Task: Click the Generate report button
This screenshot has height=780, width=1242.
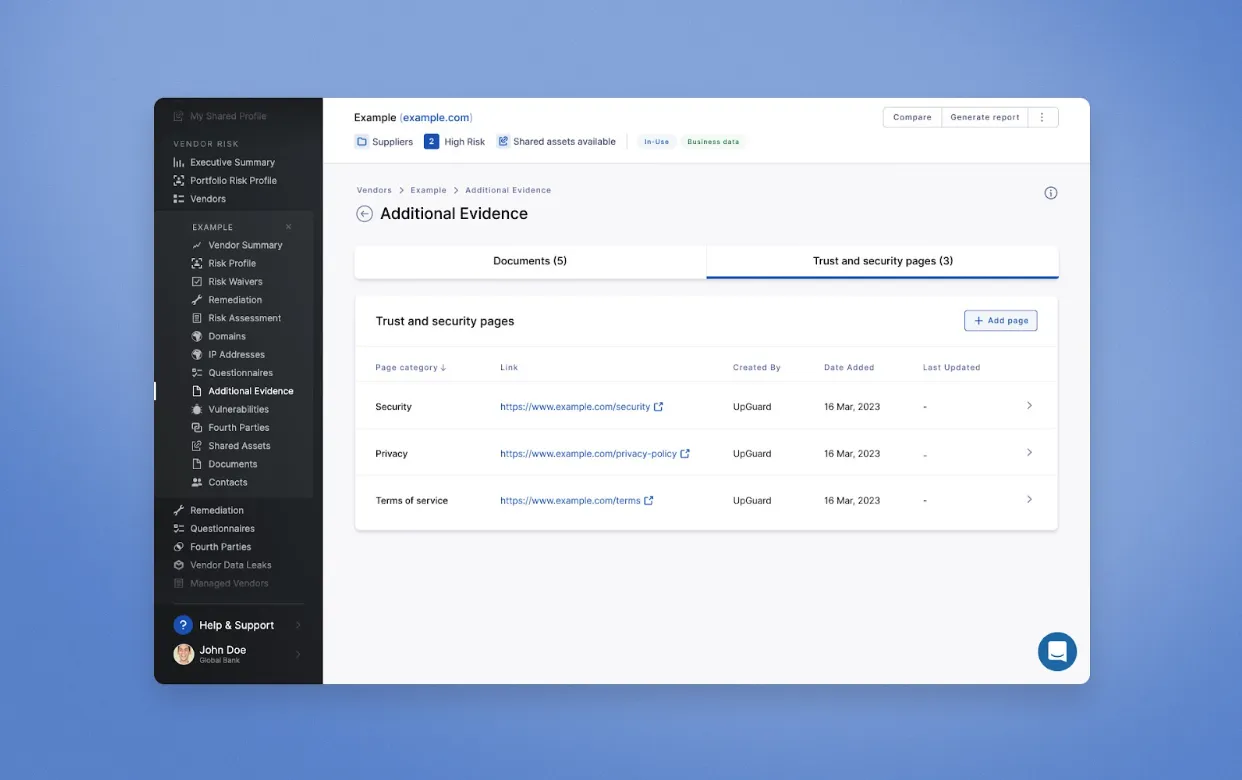Action: (x=984, y=117)
